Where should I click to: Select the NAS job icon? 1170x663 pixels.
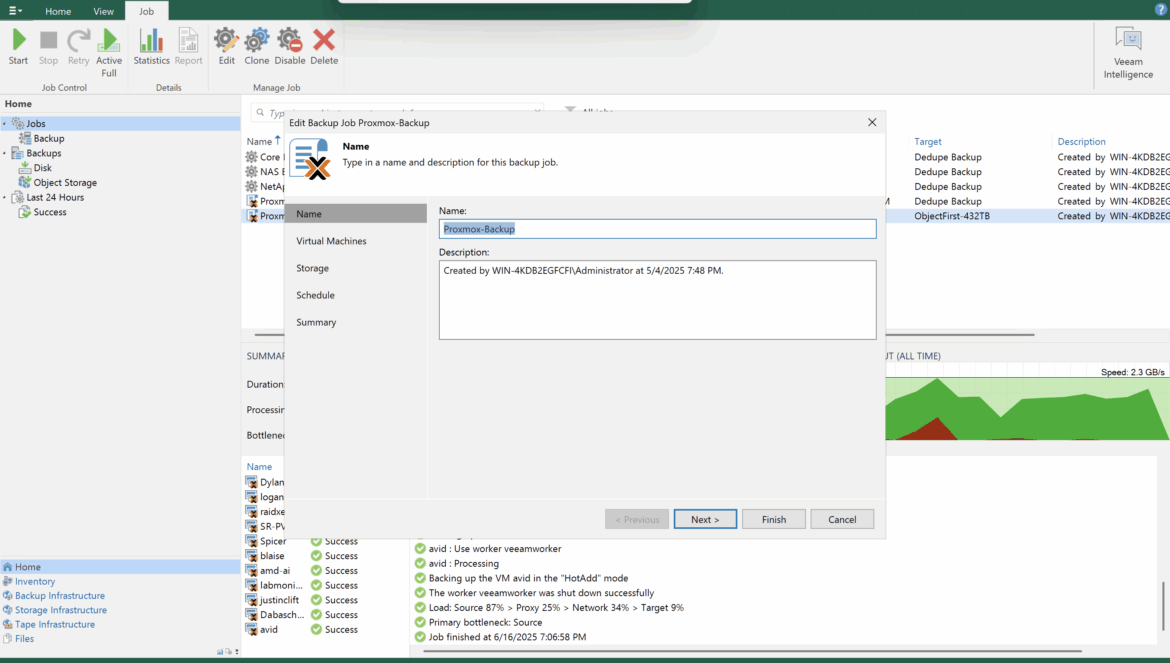tap(251, 172)
